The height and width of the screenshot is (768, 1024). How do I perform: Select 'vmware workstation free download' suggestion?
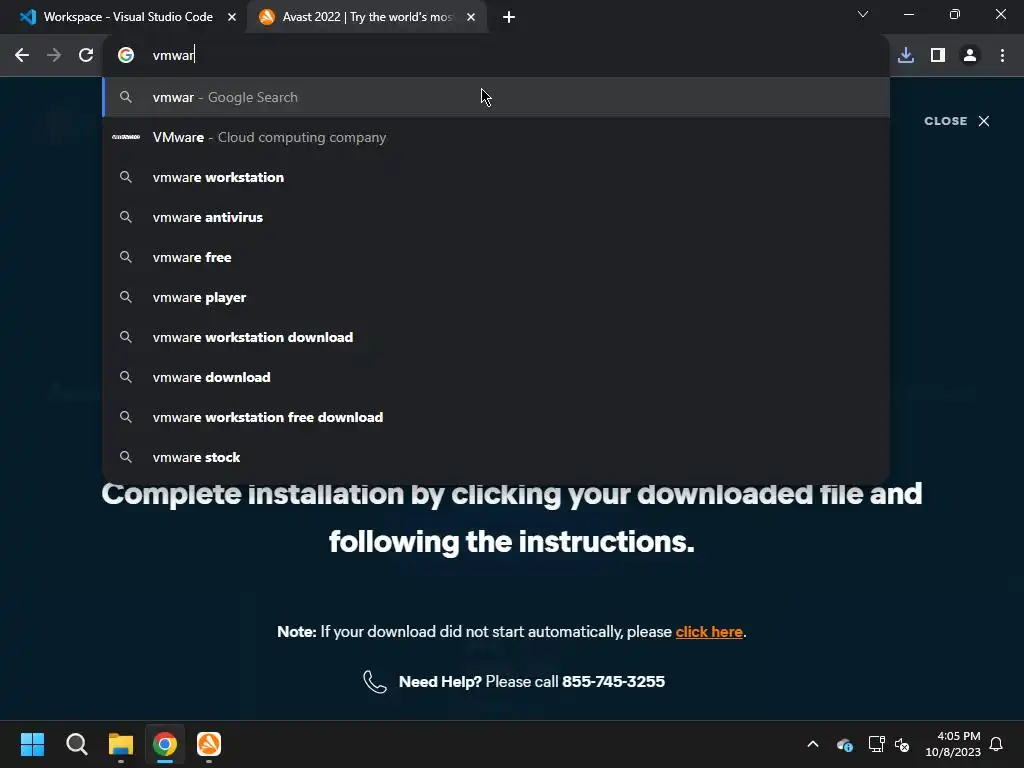496,417
